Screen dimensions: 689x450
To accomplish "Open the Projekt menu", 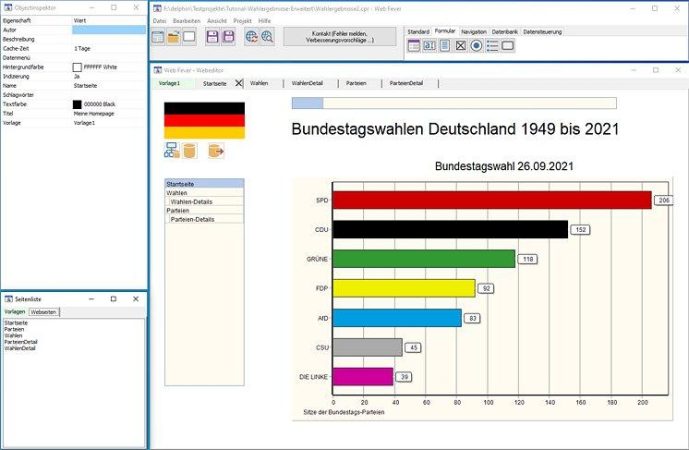I will click(242, 20).
